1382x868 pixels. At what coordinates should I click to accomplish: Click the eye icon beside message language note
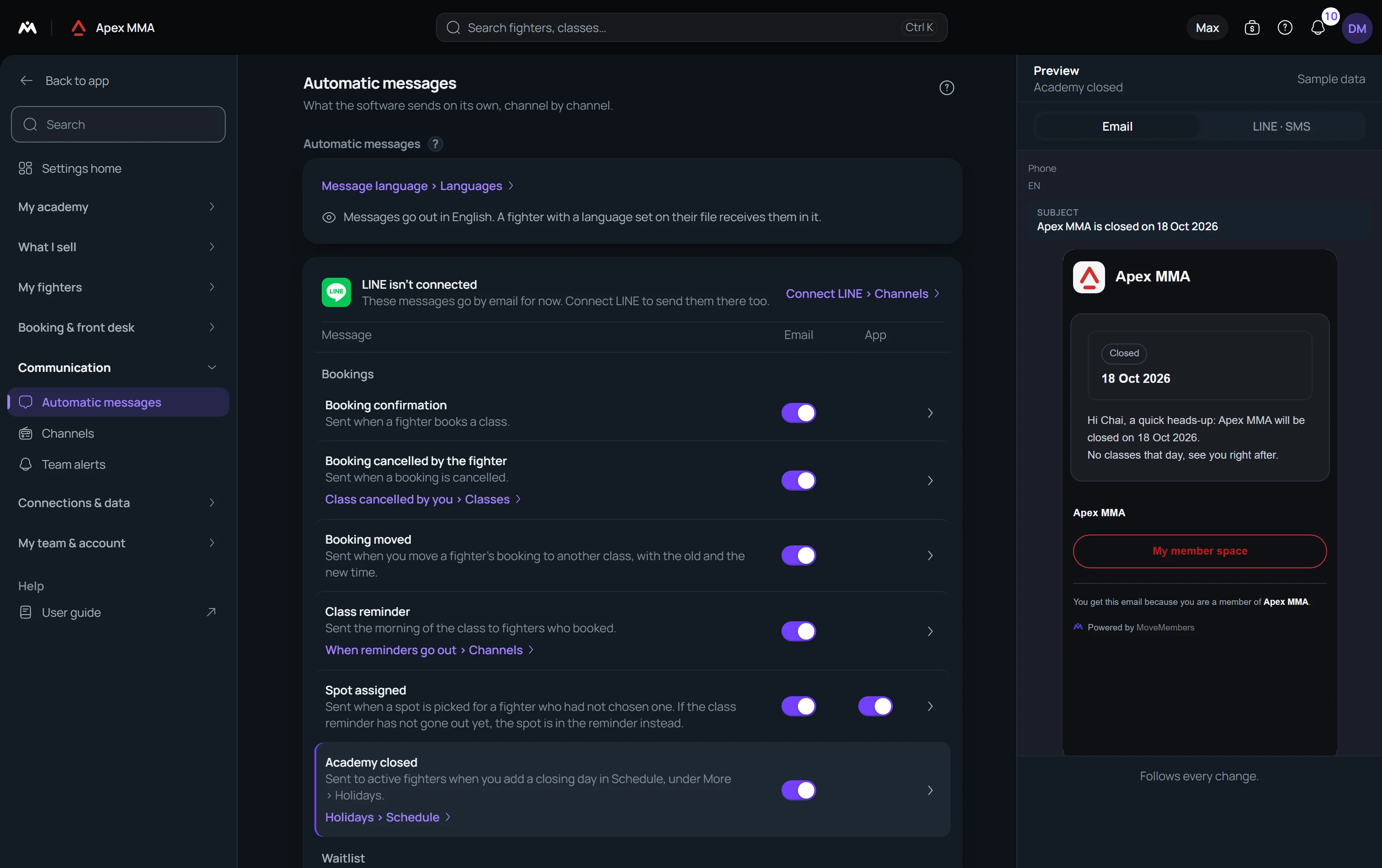(329, 217)
